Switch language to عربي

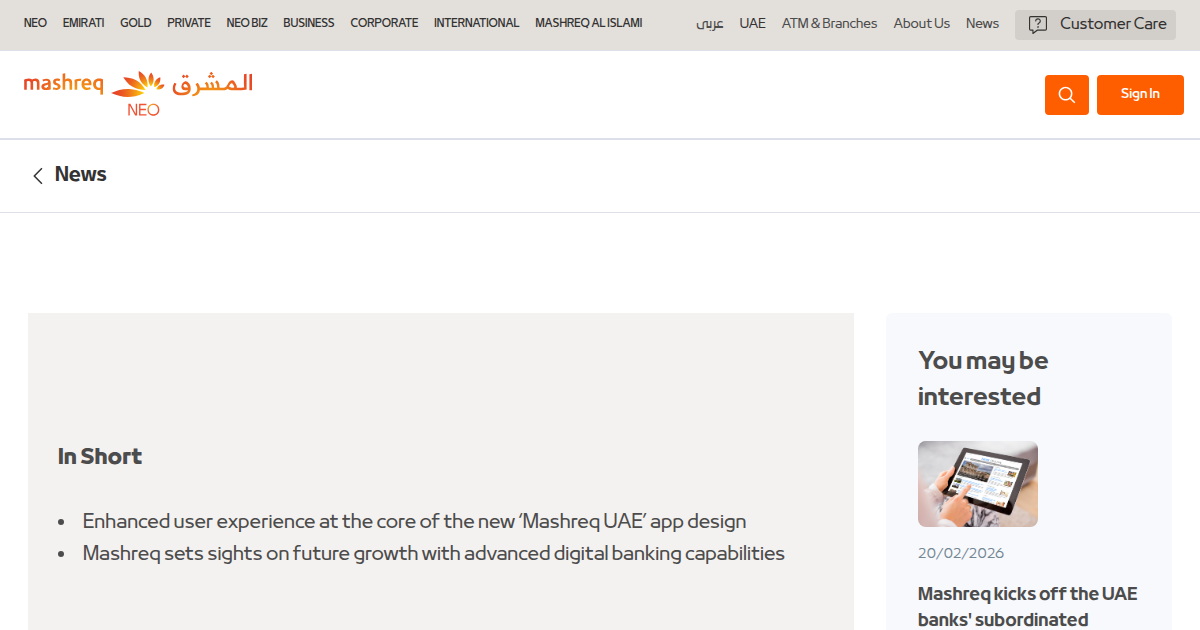pos(709,24)
